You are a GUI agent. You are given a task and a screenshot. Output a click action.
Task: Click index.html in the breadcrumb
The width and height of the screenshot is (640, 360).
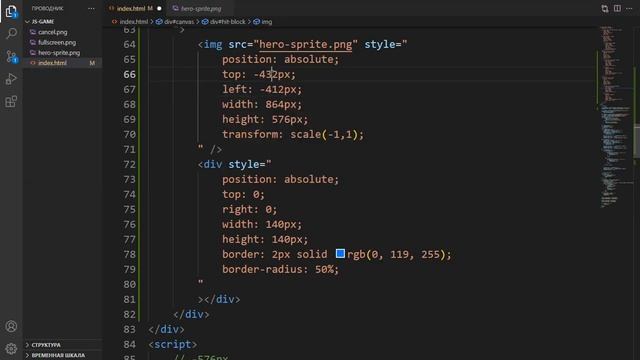[x=133, y=22]
